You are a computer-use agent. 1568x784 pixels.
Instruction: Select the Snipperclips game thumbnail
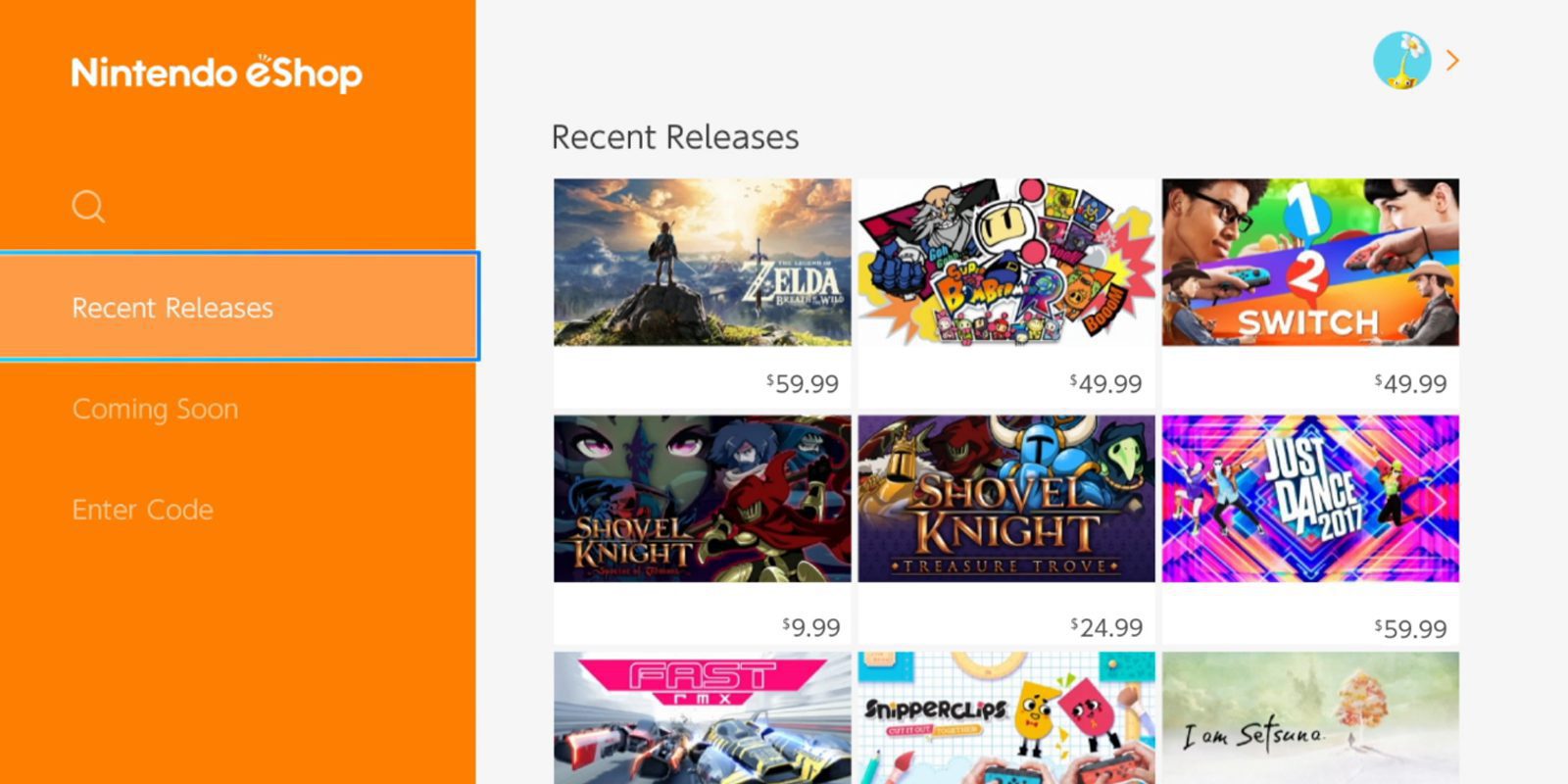(1005, 720)
